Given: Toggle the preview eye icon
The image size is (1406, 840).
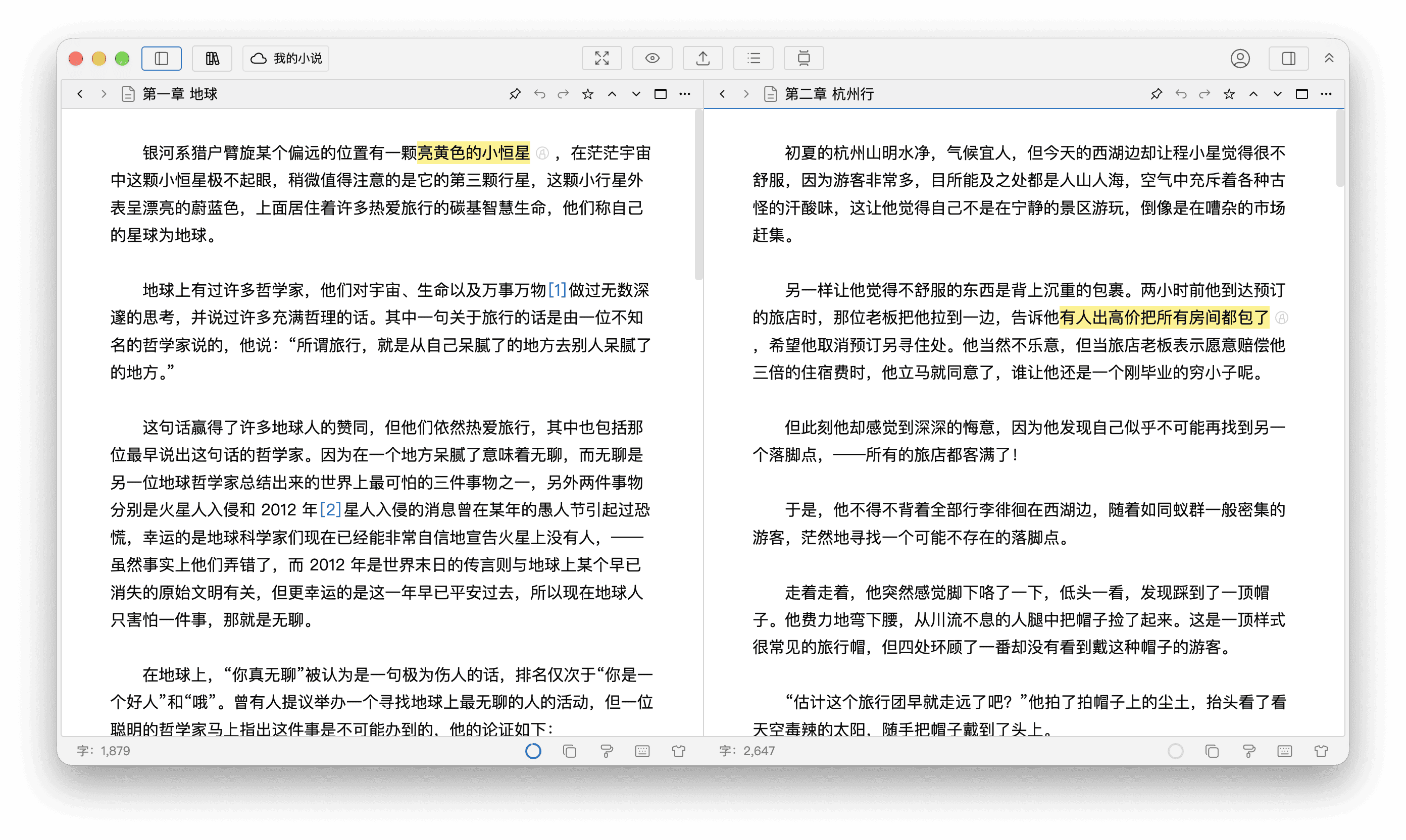Looking at the screenshot, I should [652, 58].
